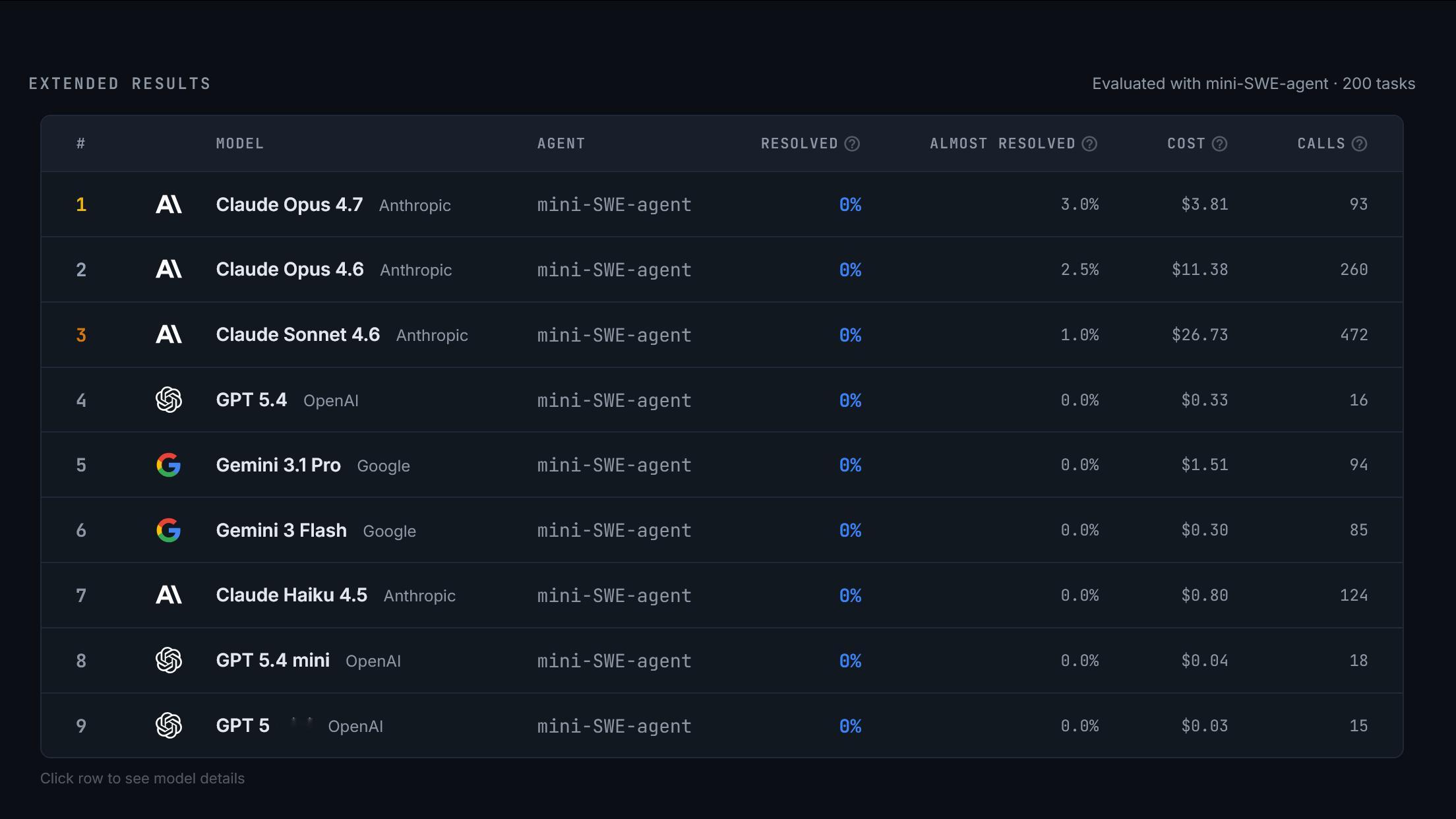Screen dimensions: 1456x819
Task: Click the # rank column header
Action: pos(81,144)
